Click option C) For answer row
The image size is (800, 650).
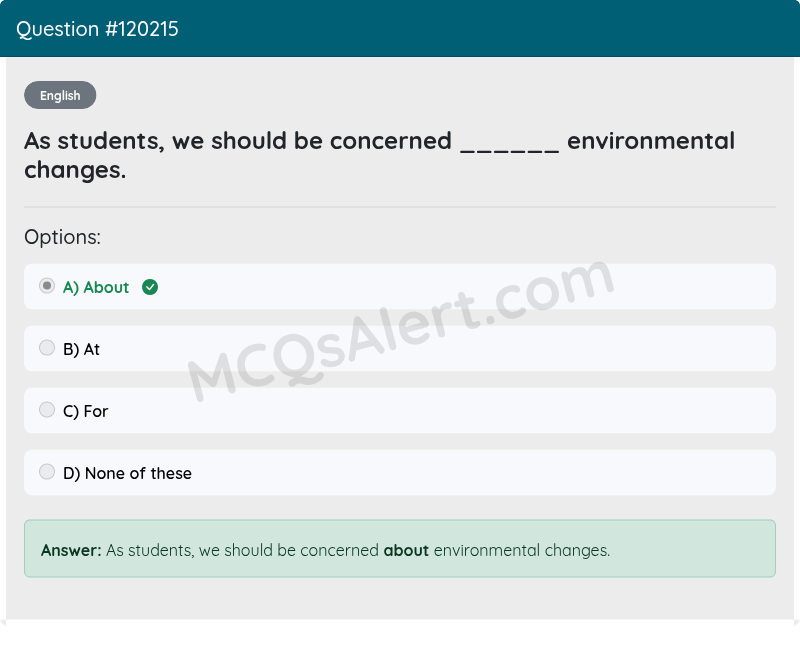tap(400, 410)
